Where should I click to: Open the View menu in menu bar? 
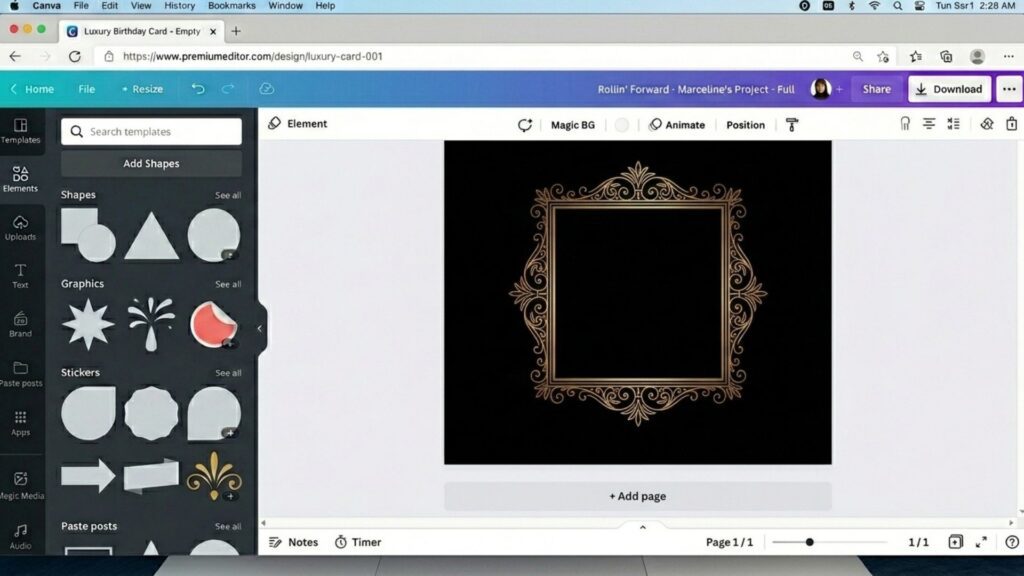click(141, 6)
